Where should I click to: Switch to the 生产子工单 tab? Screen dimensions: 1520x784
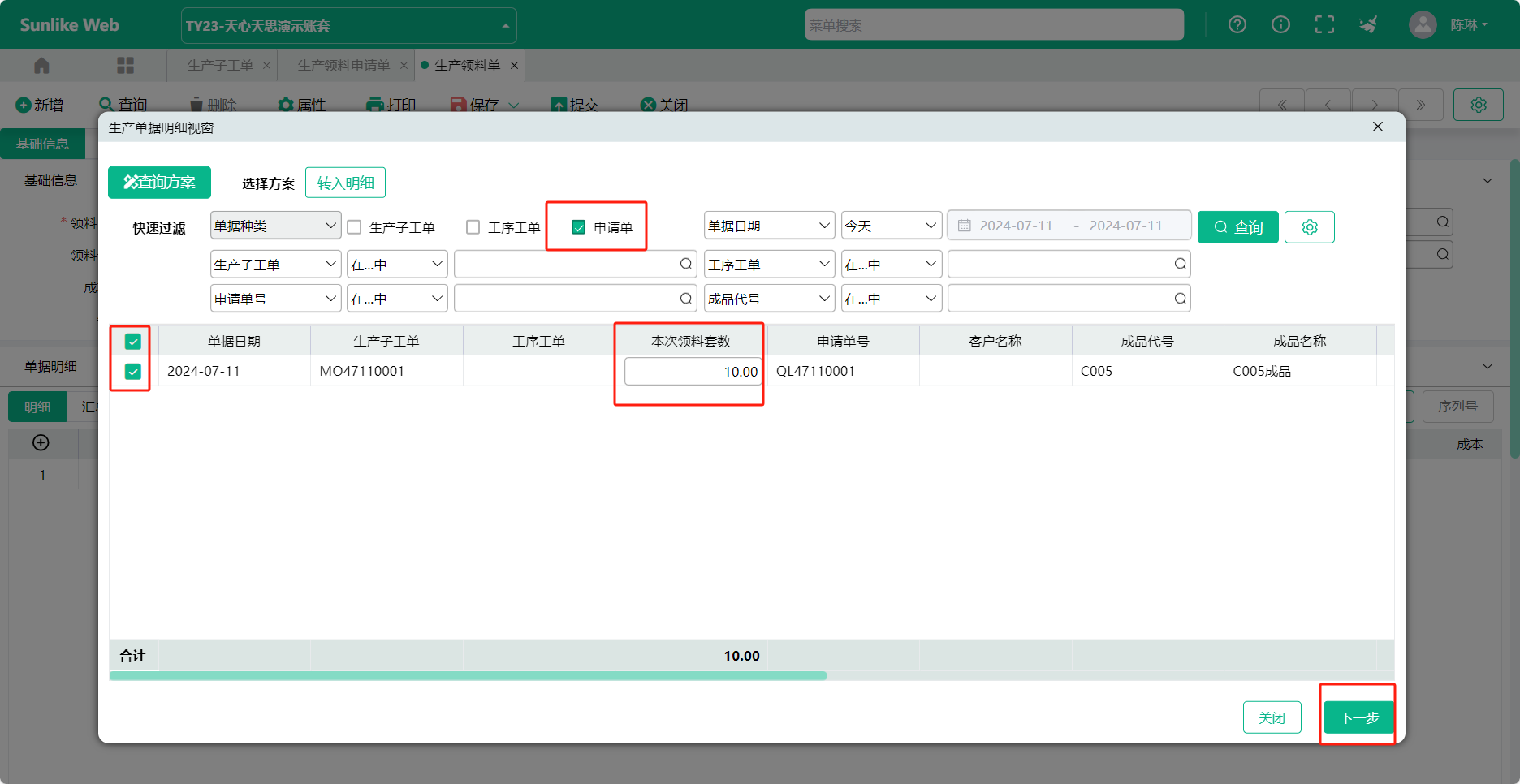tap(220, 65)
